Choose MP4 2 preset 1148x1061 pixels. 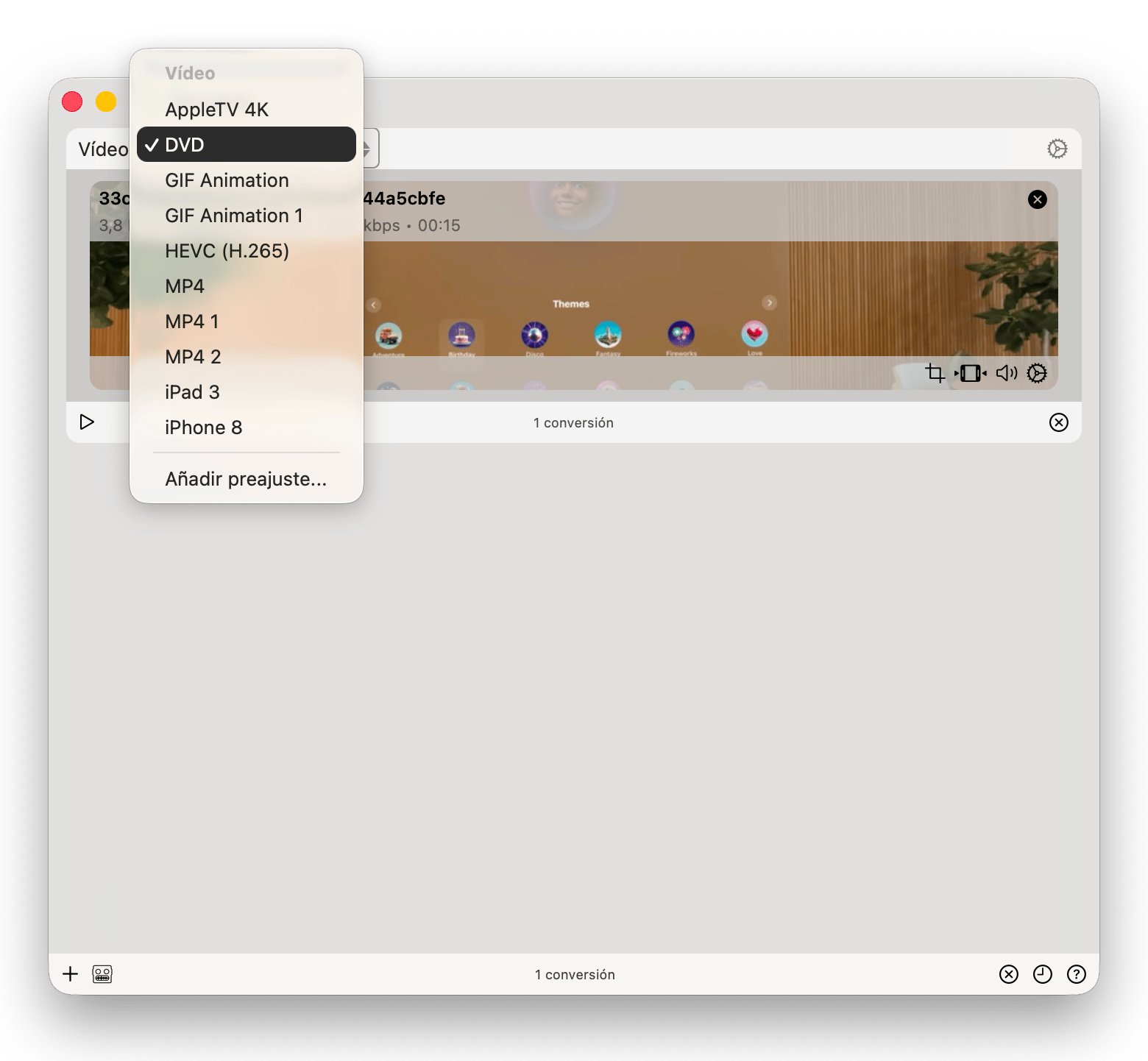[246, 357]
